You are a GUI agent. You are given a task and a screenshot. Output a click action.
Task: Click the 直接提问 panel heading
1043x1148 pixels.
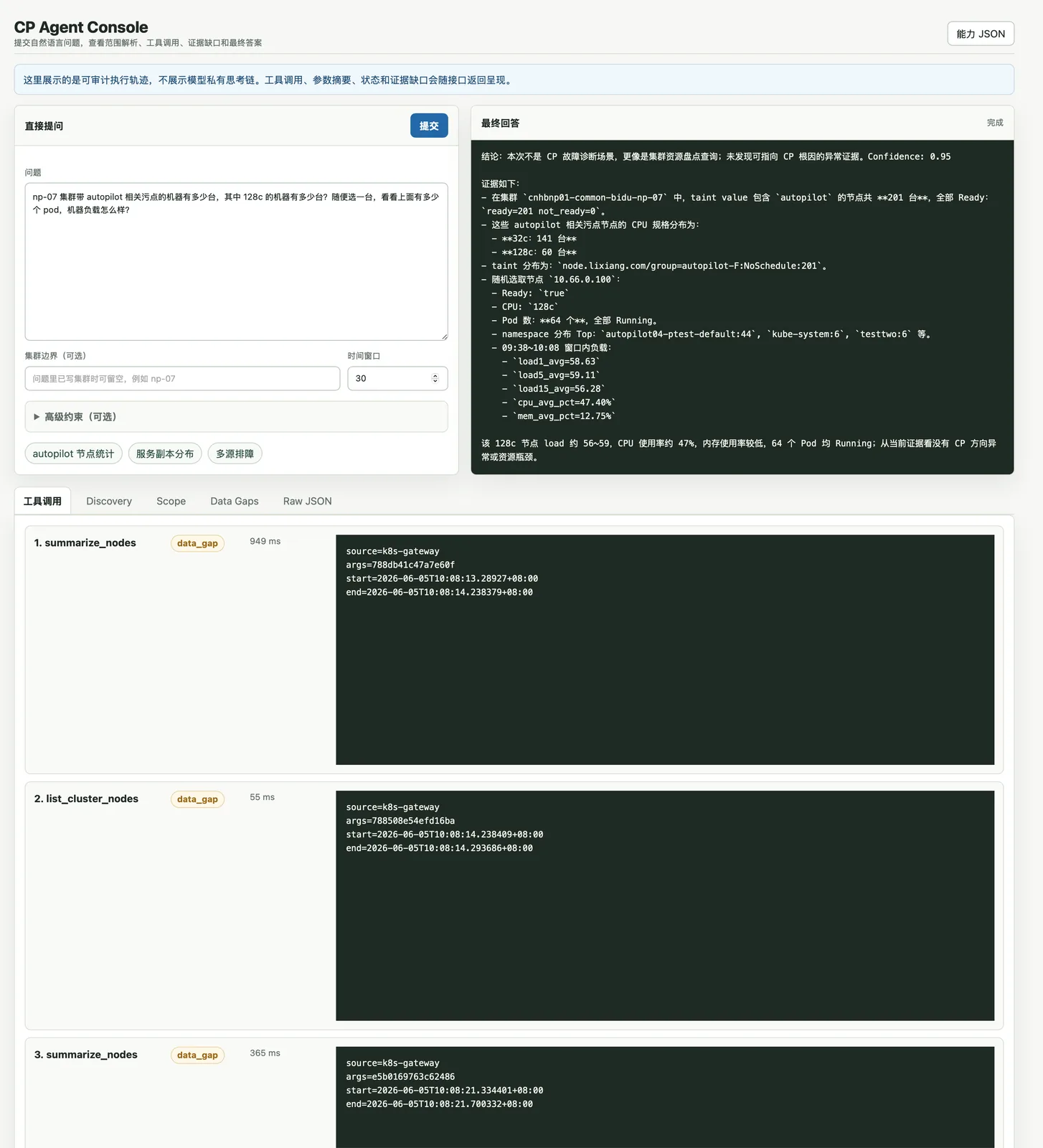[44, 126]
